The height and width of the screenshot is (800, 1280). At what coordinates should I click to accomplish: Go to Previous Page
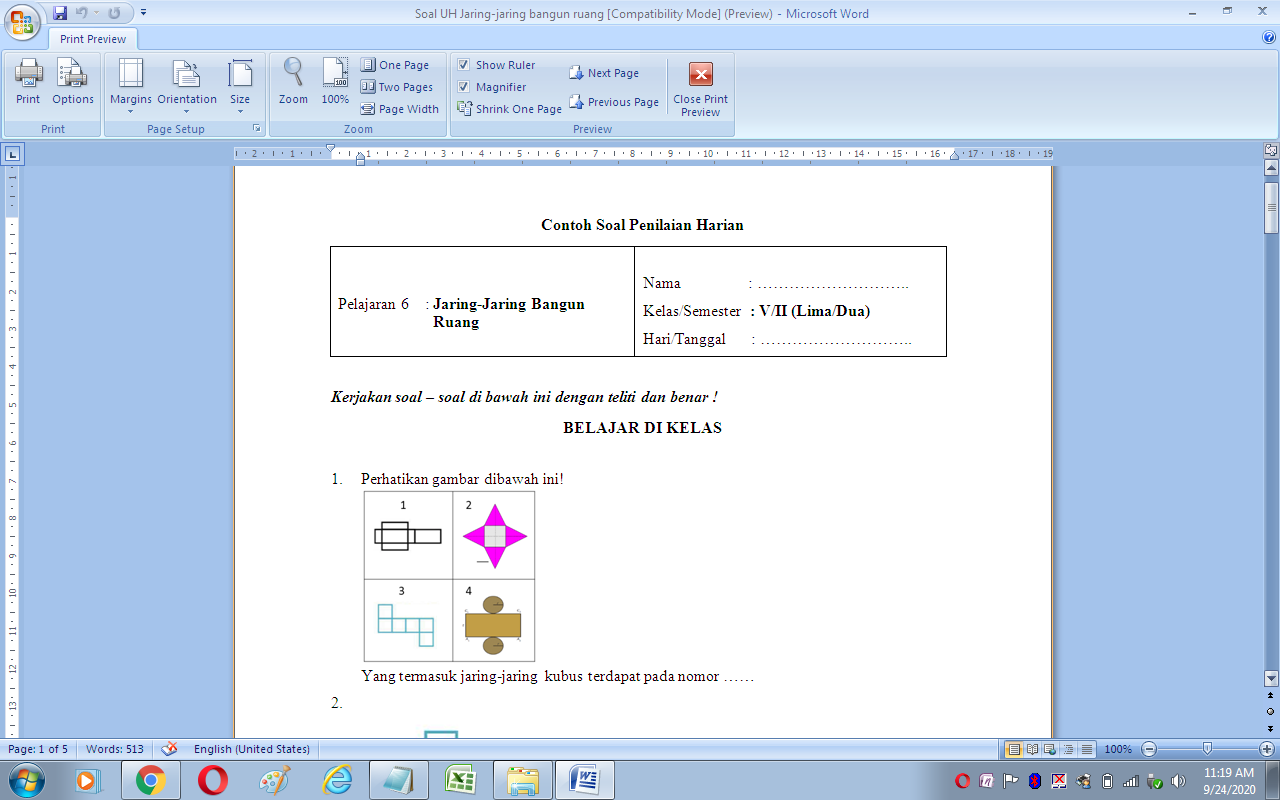[x=614, y=102]
